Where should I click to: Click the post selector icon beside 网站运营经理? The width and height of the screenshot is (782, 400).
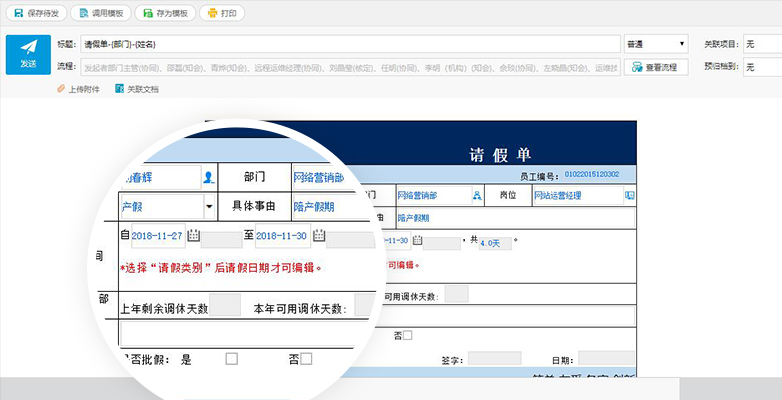point(630,195)
